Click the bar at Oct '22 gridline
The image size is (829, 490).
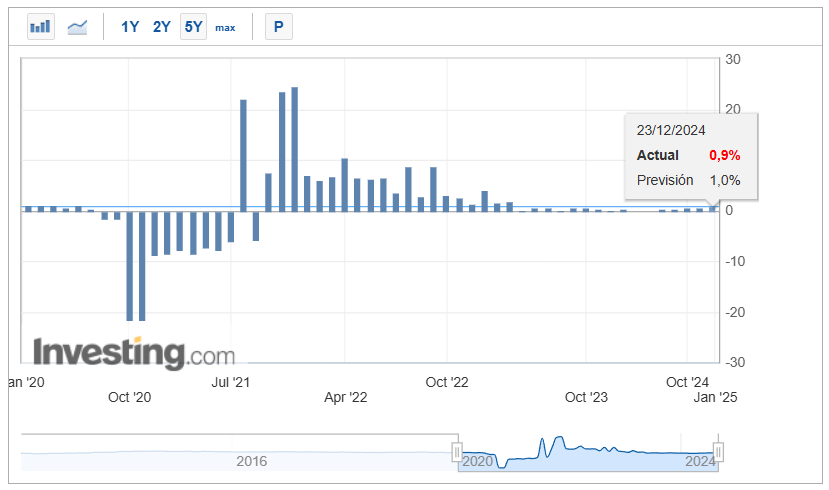click(x=446, y=204)
